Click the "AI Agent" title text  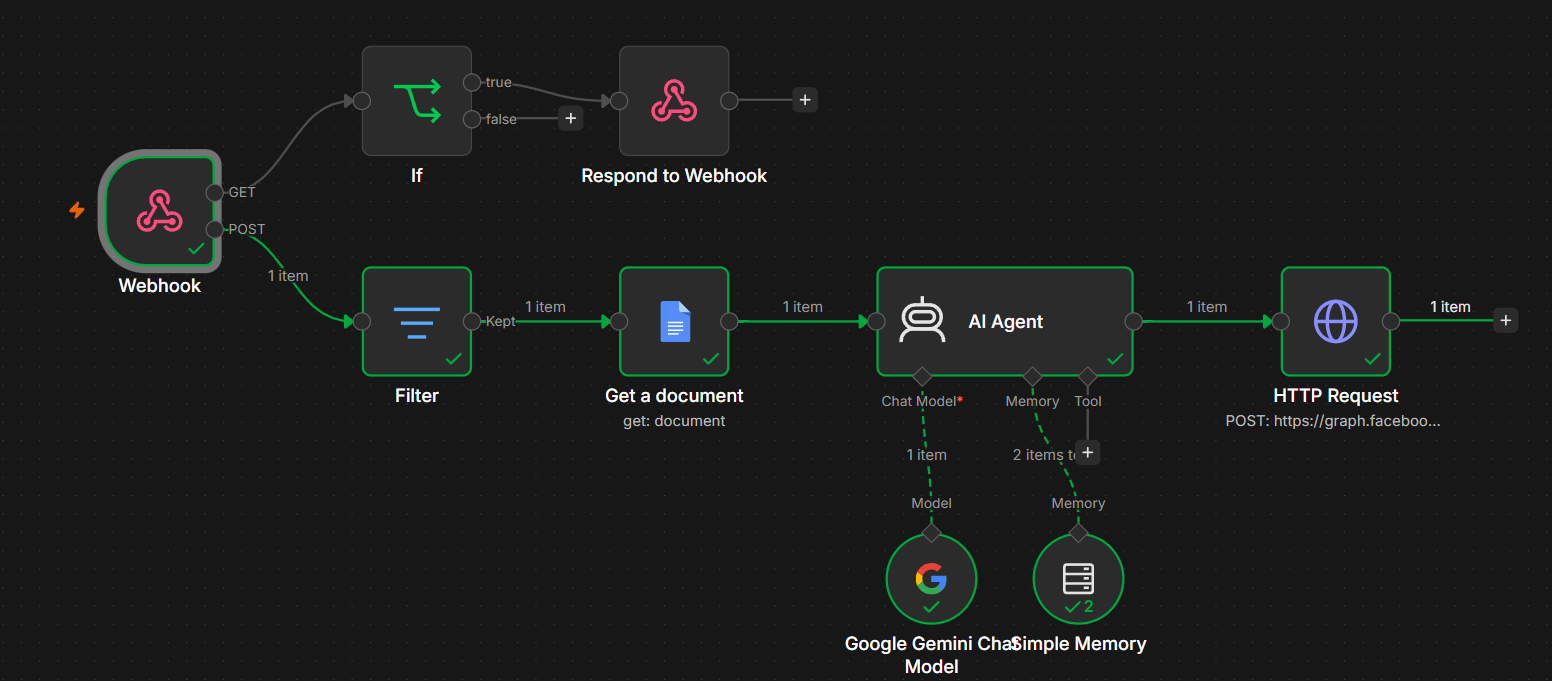coord(1005,321)
